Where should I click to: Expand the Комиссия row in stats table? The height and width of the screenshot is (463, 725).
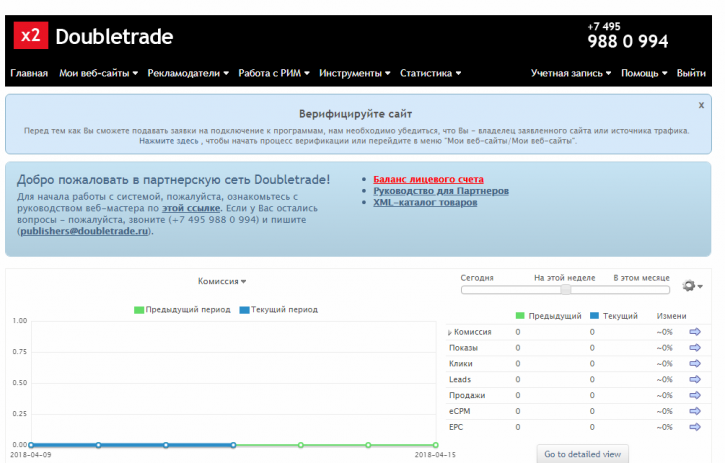[x=450, y=333]
